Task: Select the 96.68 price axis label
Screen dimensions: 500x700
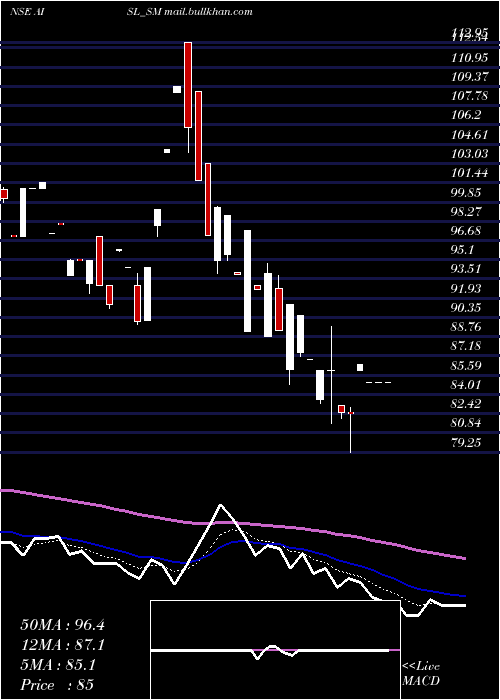Action: [x=467, y=231]
